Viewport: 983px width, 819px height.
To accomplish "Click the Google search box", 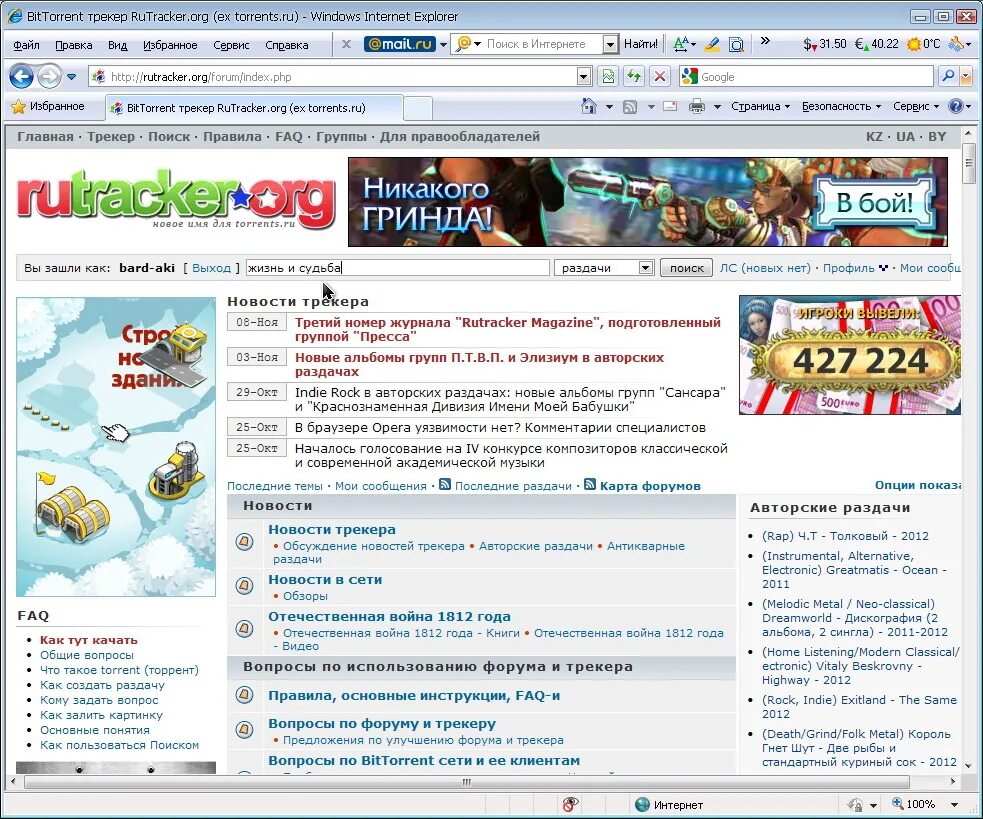I will click(x=808, y=77).
